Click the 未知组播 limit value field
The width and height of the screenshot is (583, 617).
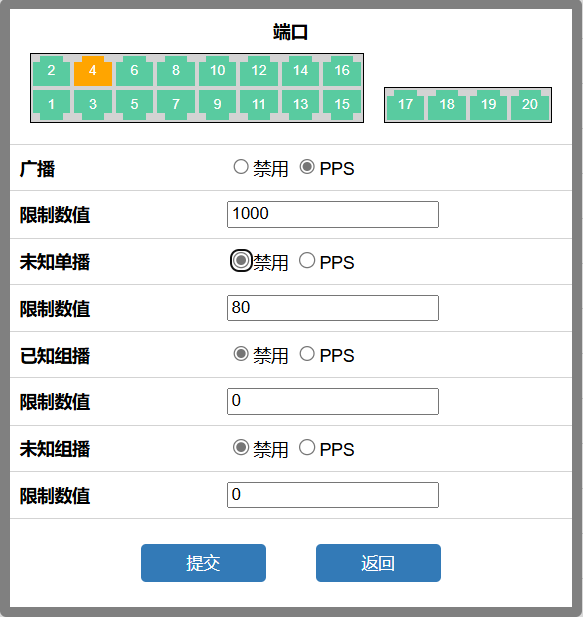tap(333, 495)
